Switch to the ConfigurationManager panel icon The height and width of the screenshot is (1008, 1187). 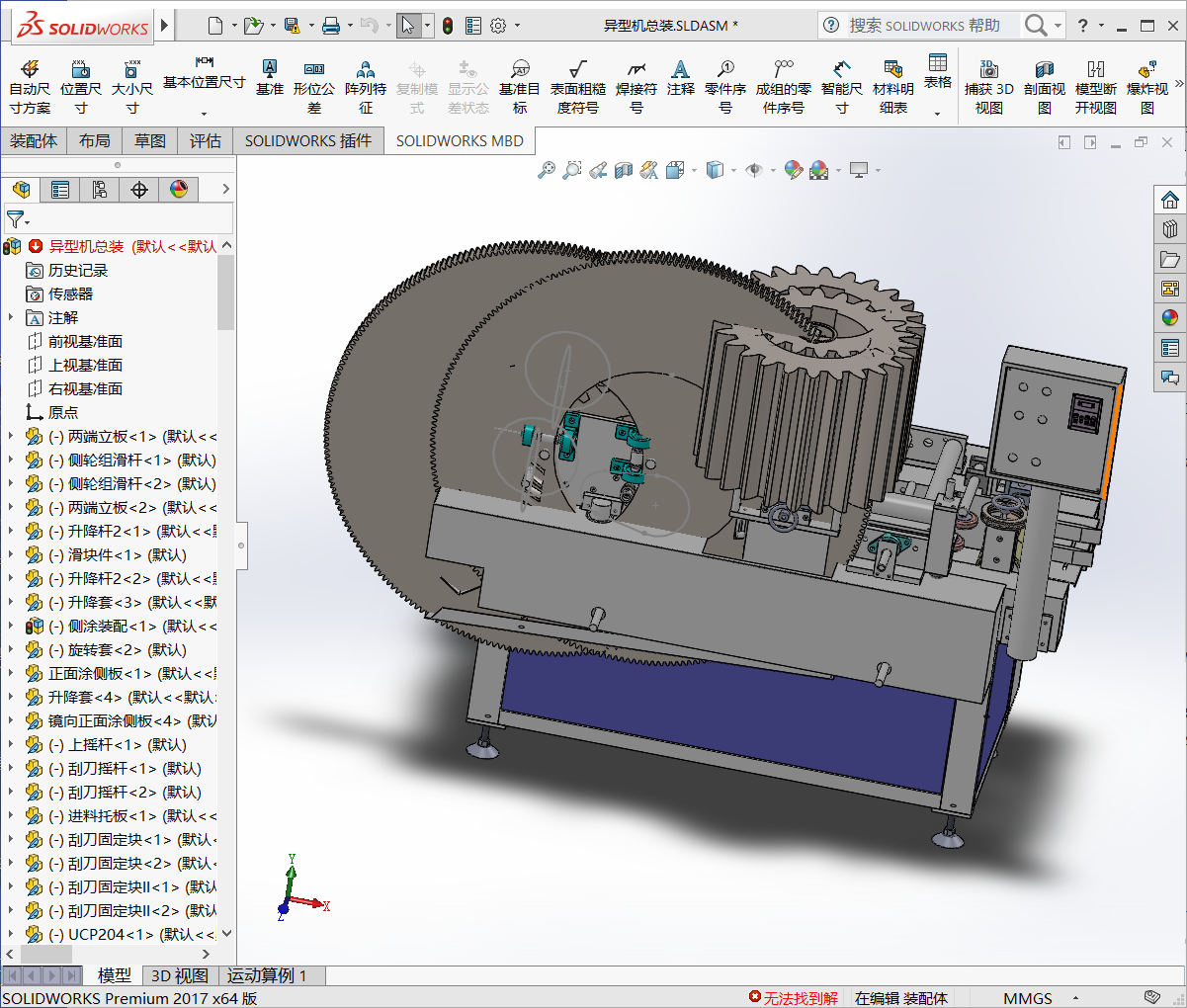pyautogui.click(x=100, y=189)
